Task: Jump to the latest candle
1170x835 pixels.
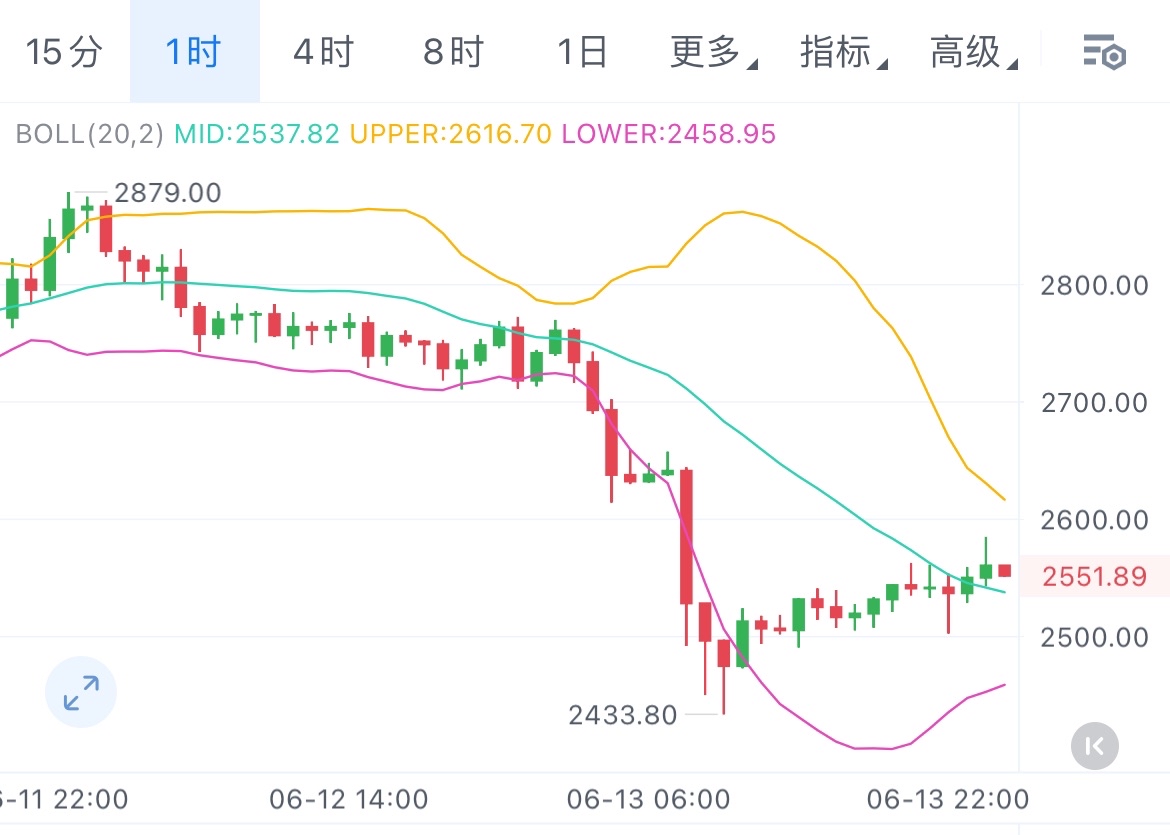Action: pos(1094,745)
